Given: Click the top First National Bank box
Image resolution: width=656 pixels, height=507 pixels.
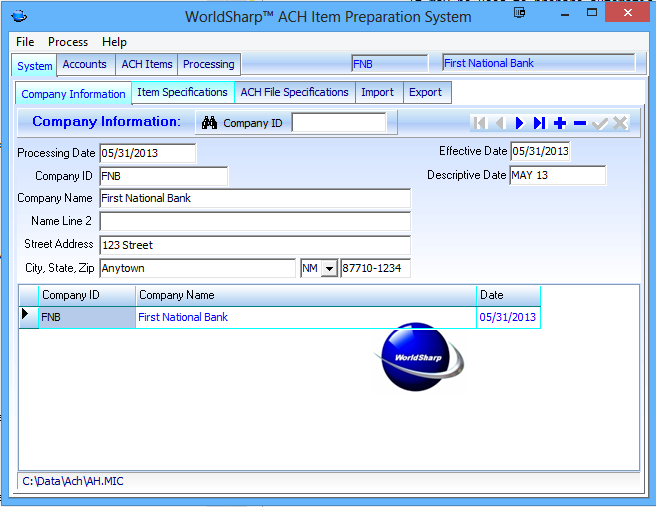Looking at the screenshot, I should 539,63.
